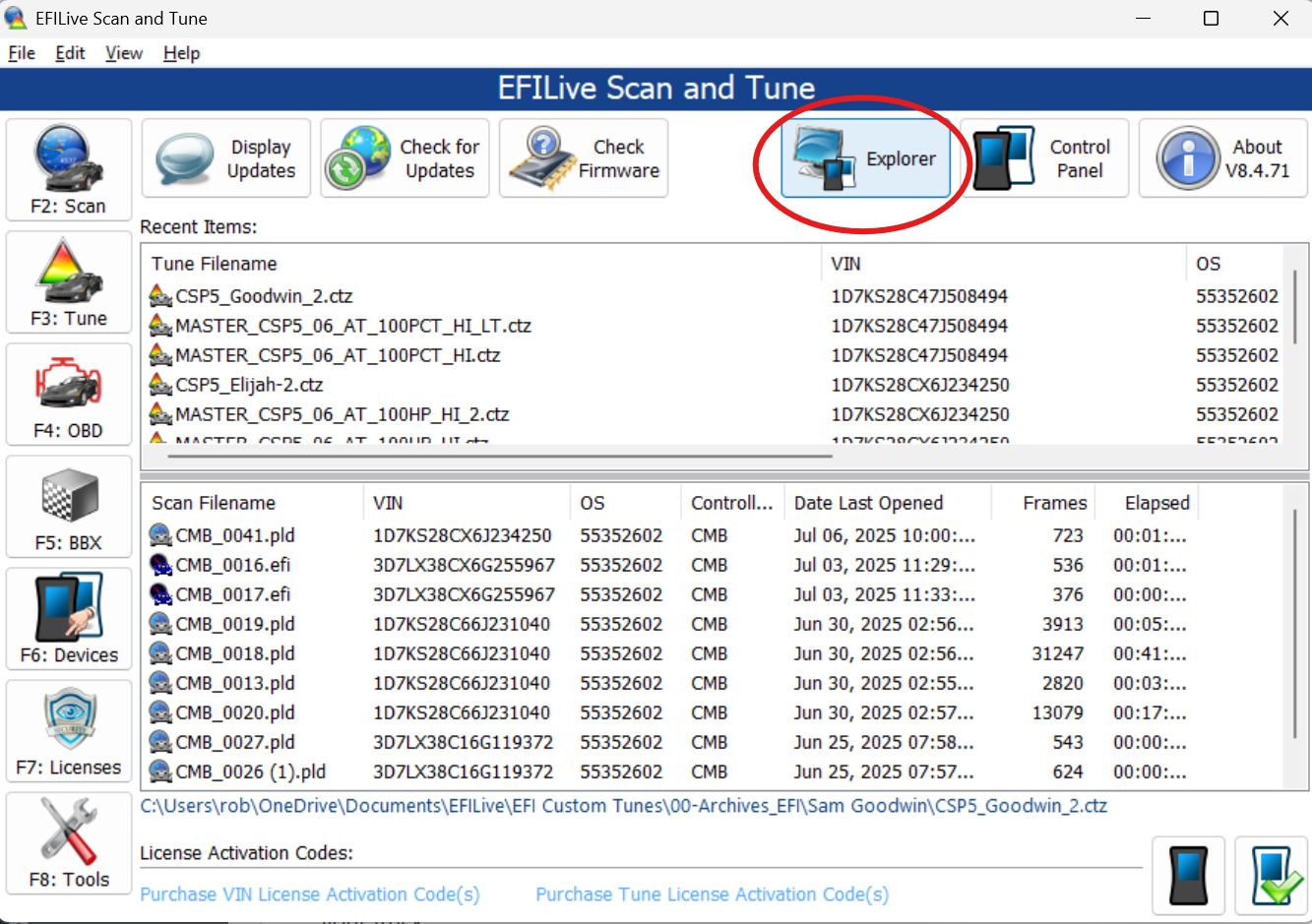Click icon beside CMB_0019.pld
The height and width of the screenshot is (924, 1312).
click(x=160, y=624)
